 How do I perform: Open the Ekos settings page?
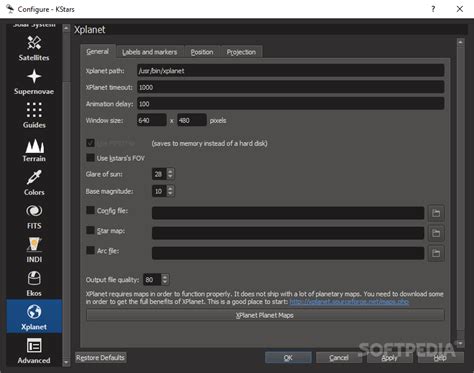34,284
